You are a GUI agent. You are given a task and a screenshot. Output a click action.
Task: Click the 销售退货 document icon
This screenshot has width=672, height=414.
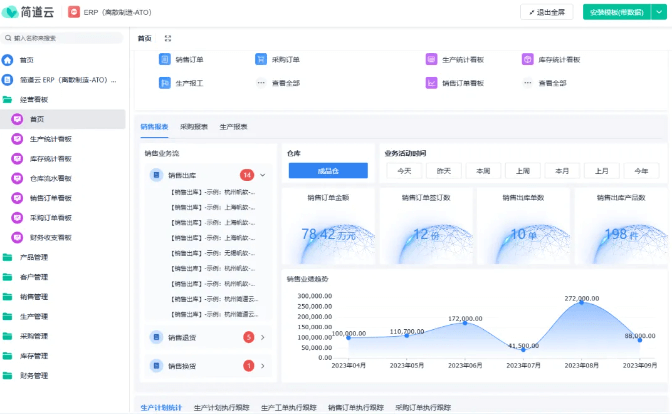coord(156,337)
